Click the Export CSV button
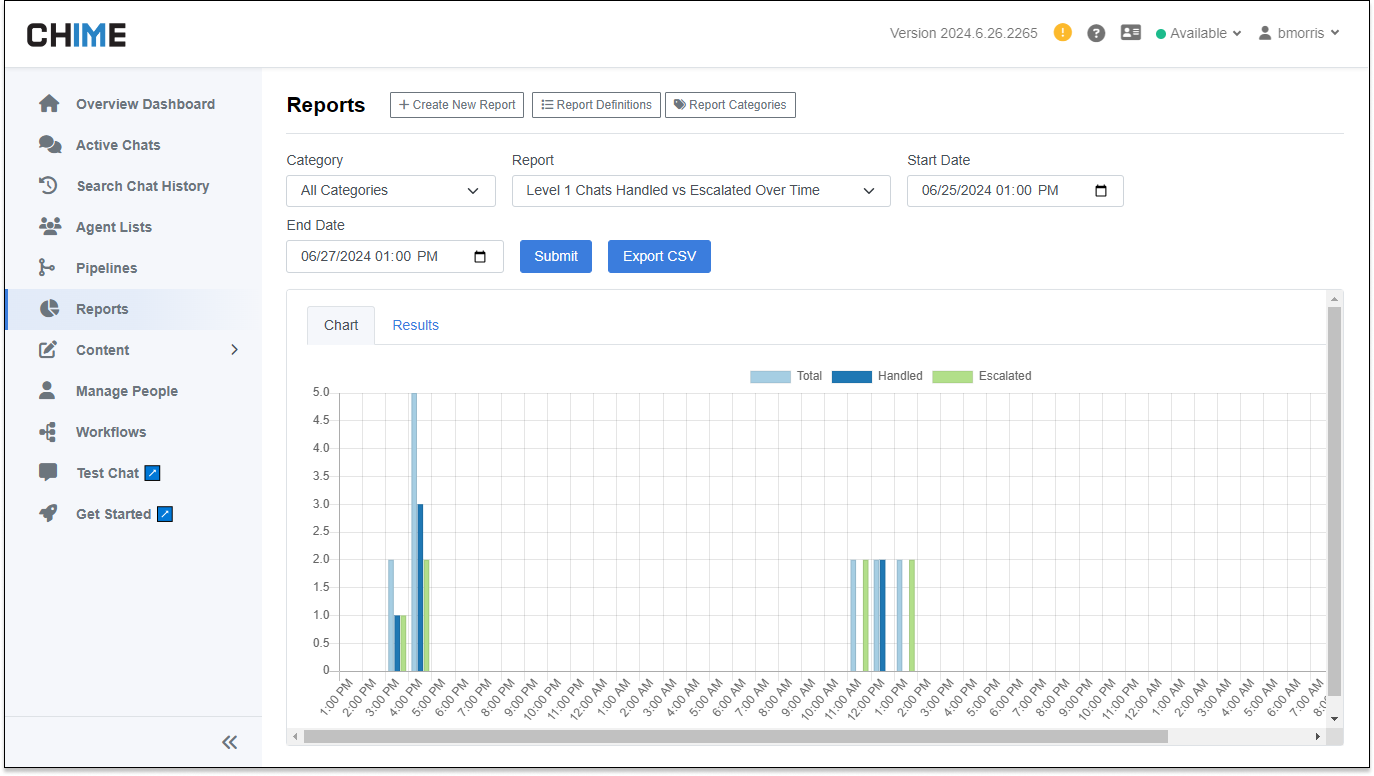Viewport: 1374px width, 776px height. tap(659, 256)
